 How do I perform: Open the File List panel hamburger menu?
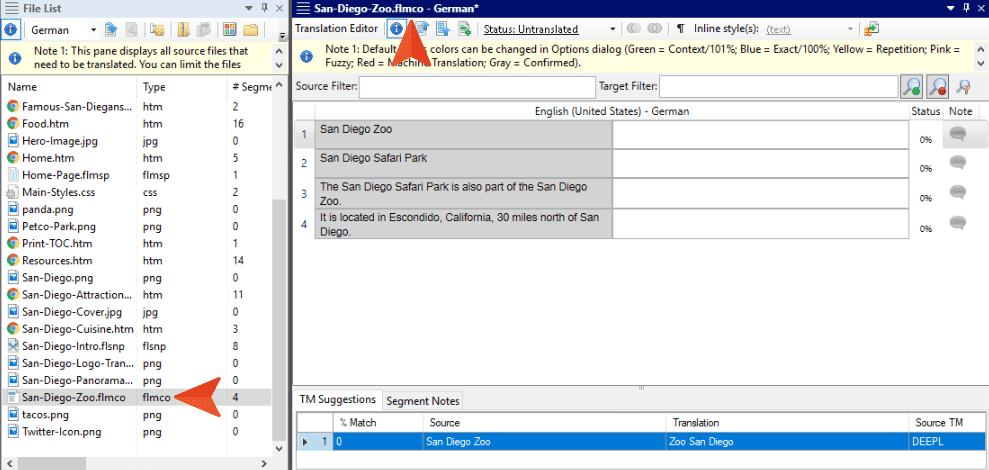[x=11, y=8]
